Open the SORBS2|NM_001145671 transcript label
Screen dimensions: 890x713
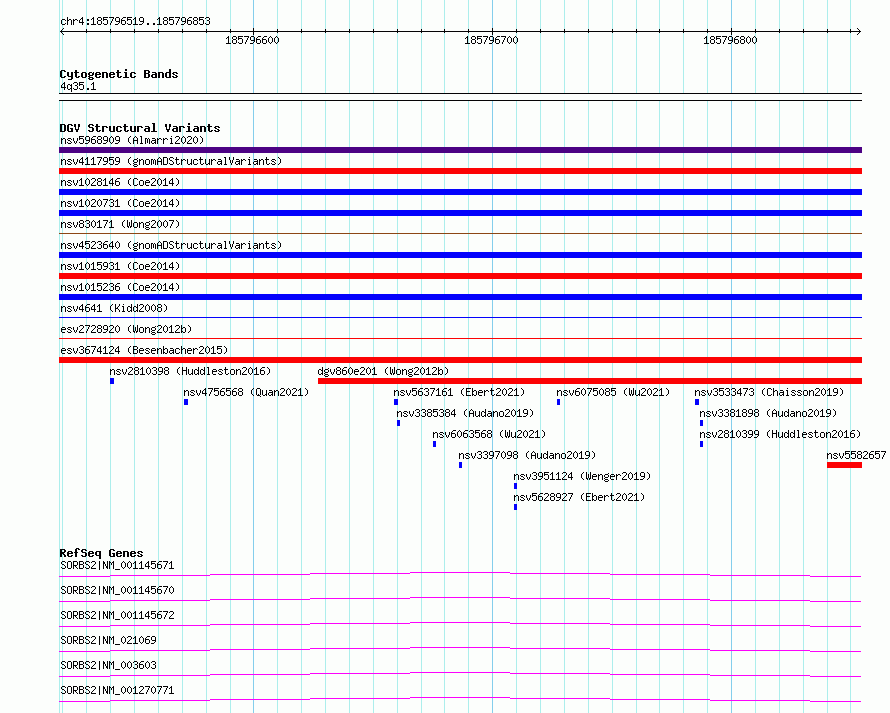tap(117, 565)
